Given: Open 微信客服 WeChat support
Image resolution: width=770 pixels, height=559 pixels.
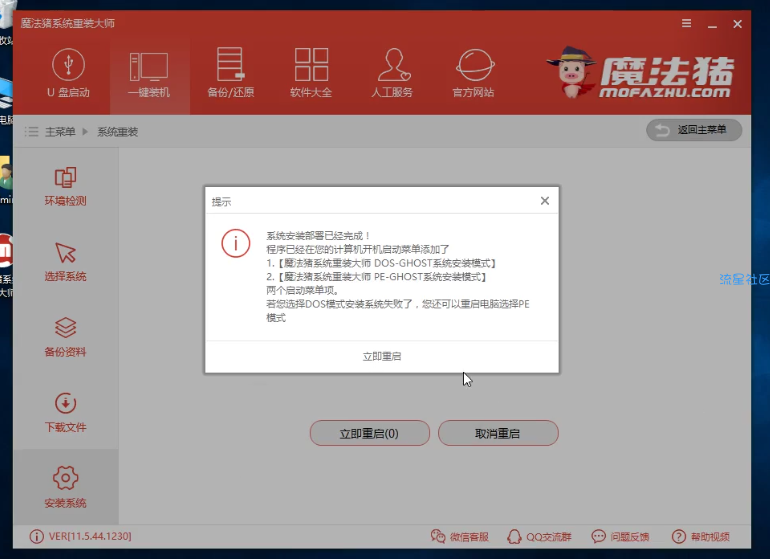Looking at the screenshot, I should point(460,536).
